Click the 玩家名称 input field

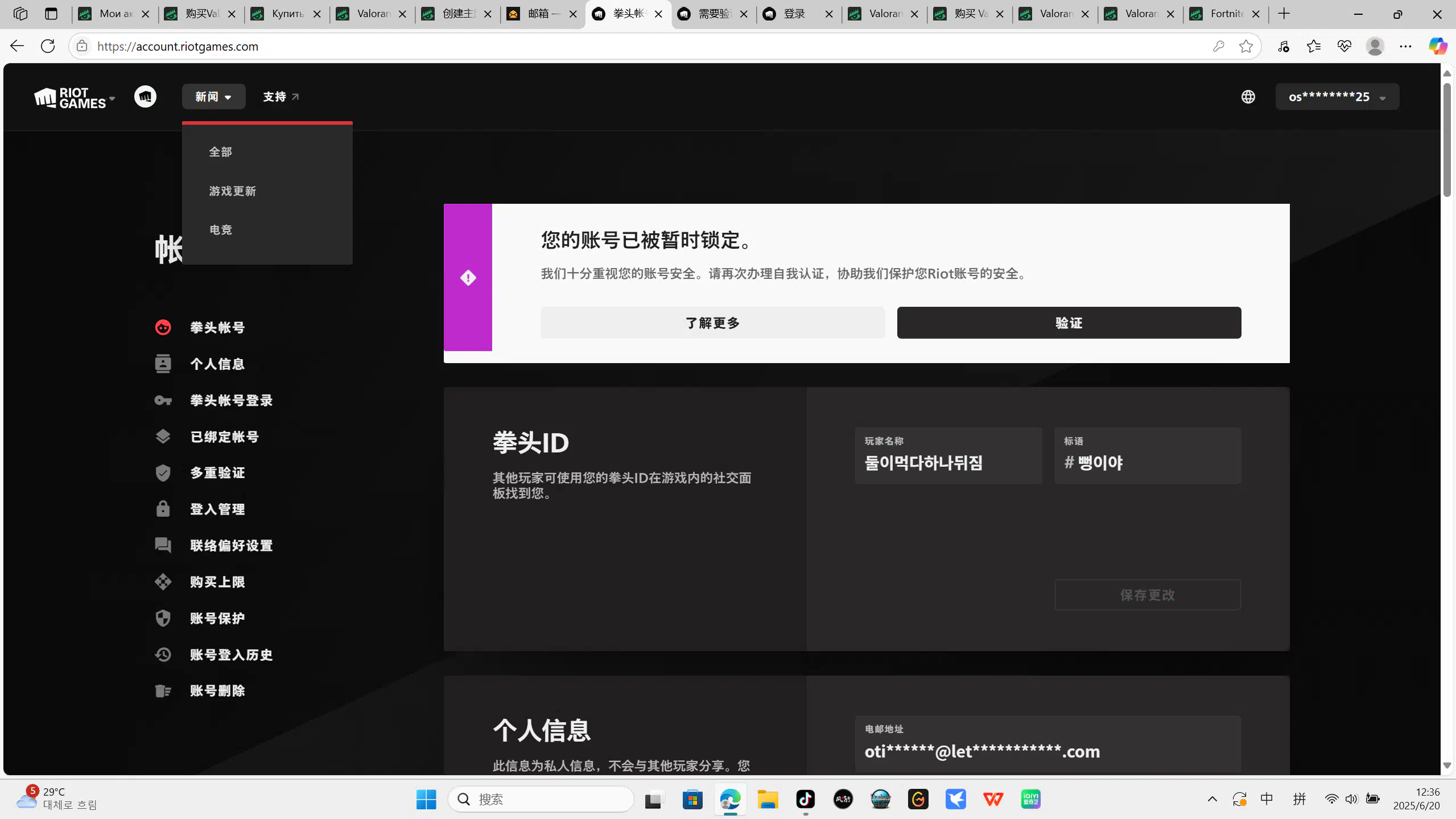[948, 456]
